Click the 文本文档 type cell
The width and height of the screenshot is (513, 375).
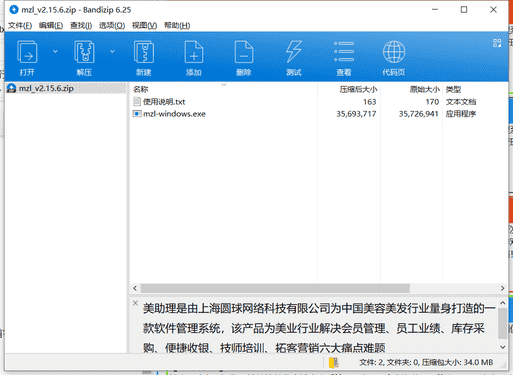click(x=461, y=102)
